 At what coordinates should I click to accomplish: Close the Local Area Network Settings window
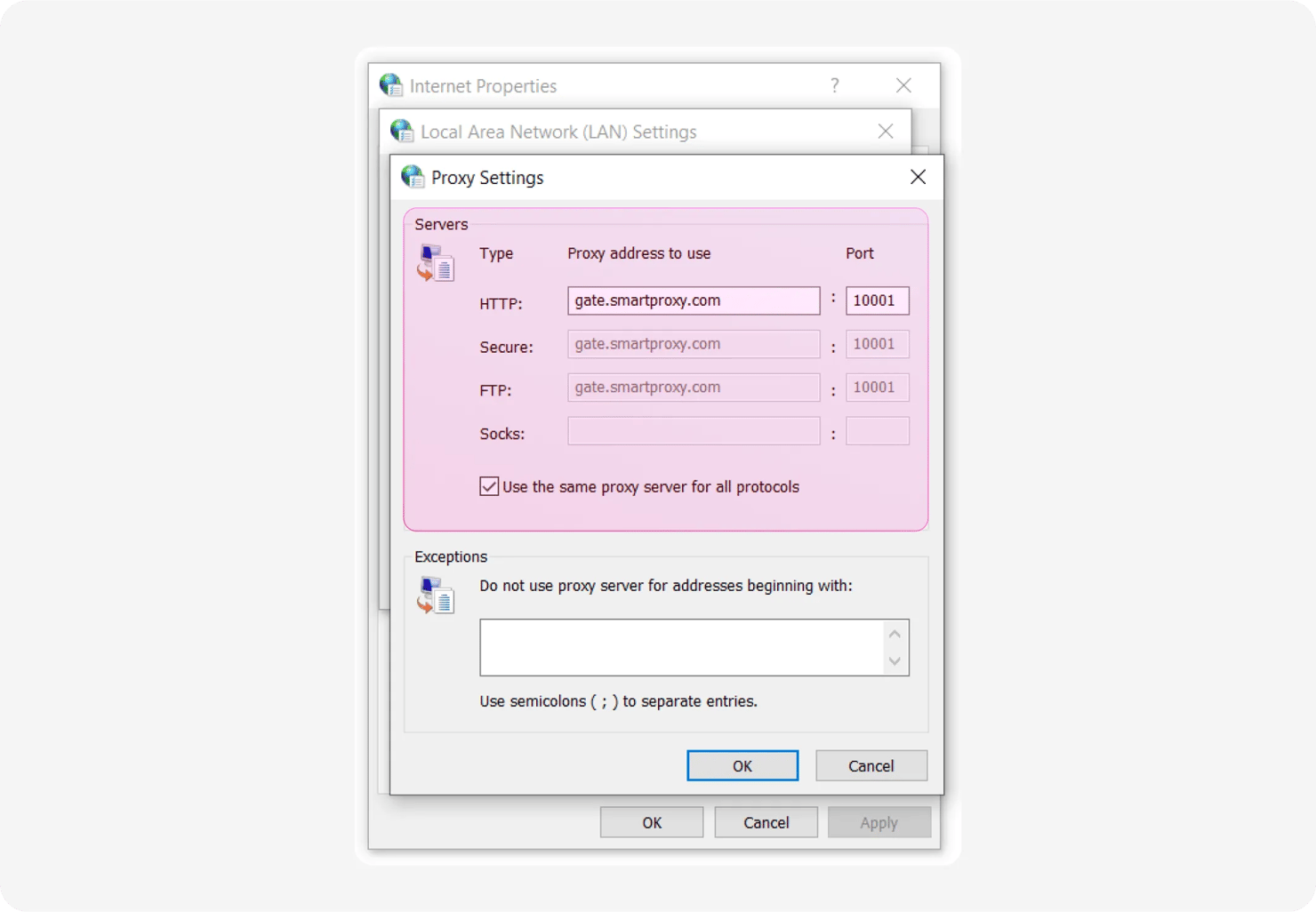pos(885,132)
